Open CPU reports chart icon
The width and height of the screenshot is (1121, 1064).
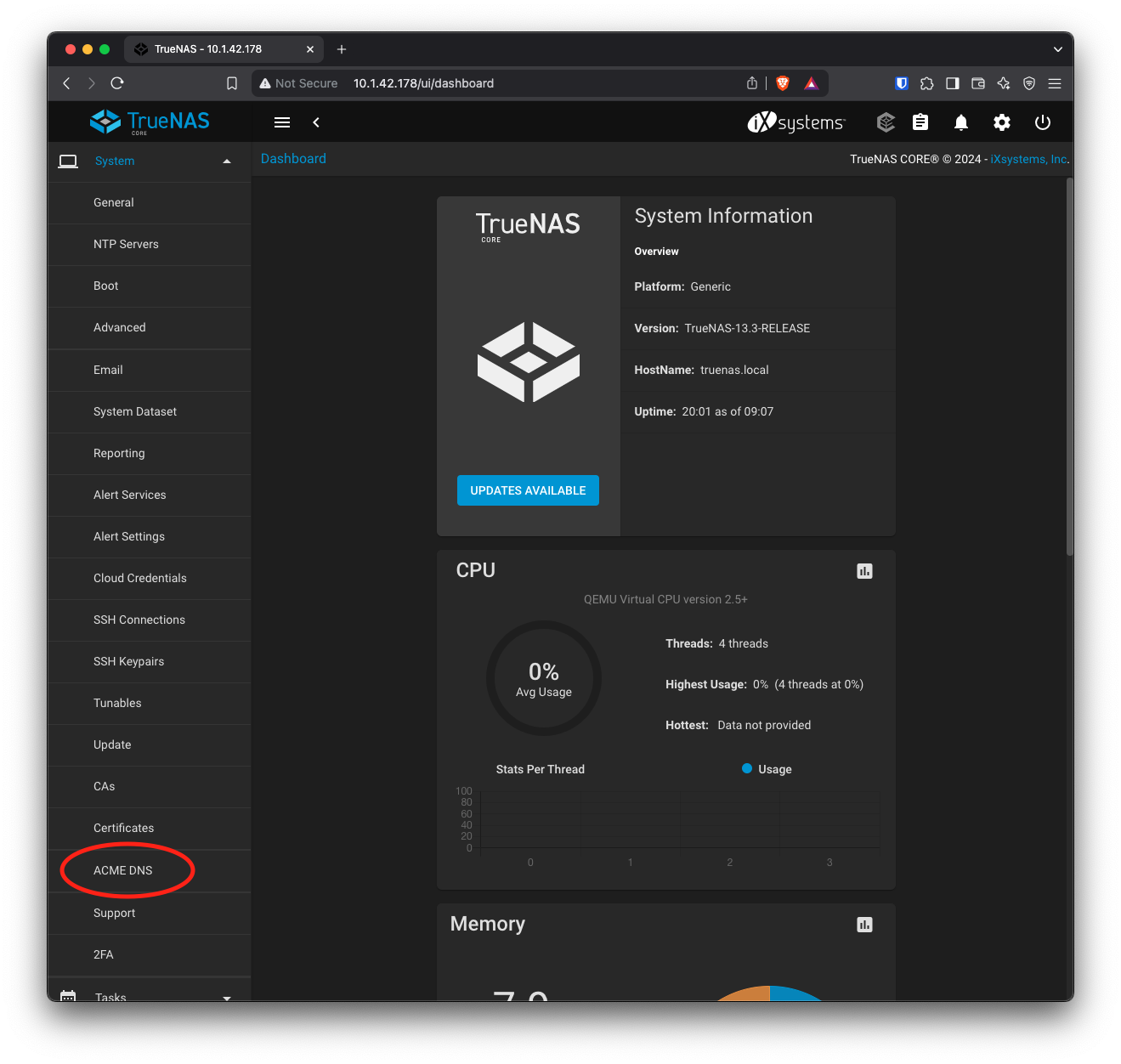point(864,571)
